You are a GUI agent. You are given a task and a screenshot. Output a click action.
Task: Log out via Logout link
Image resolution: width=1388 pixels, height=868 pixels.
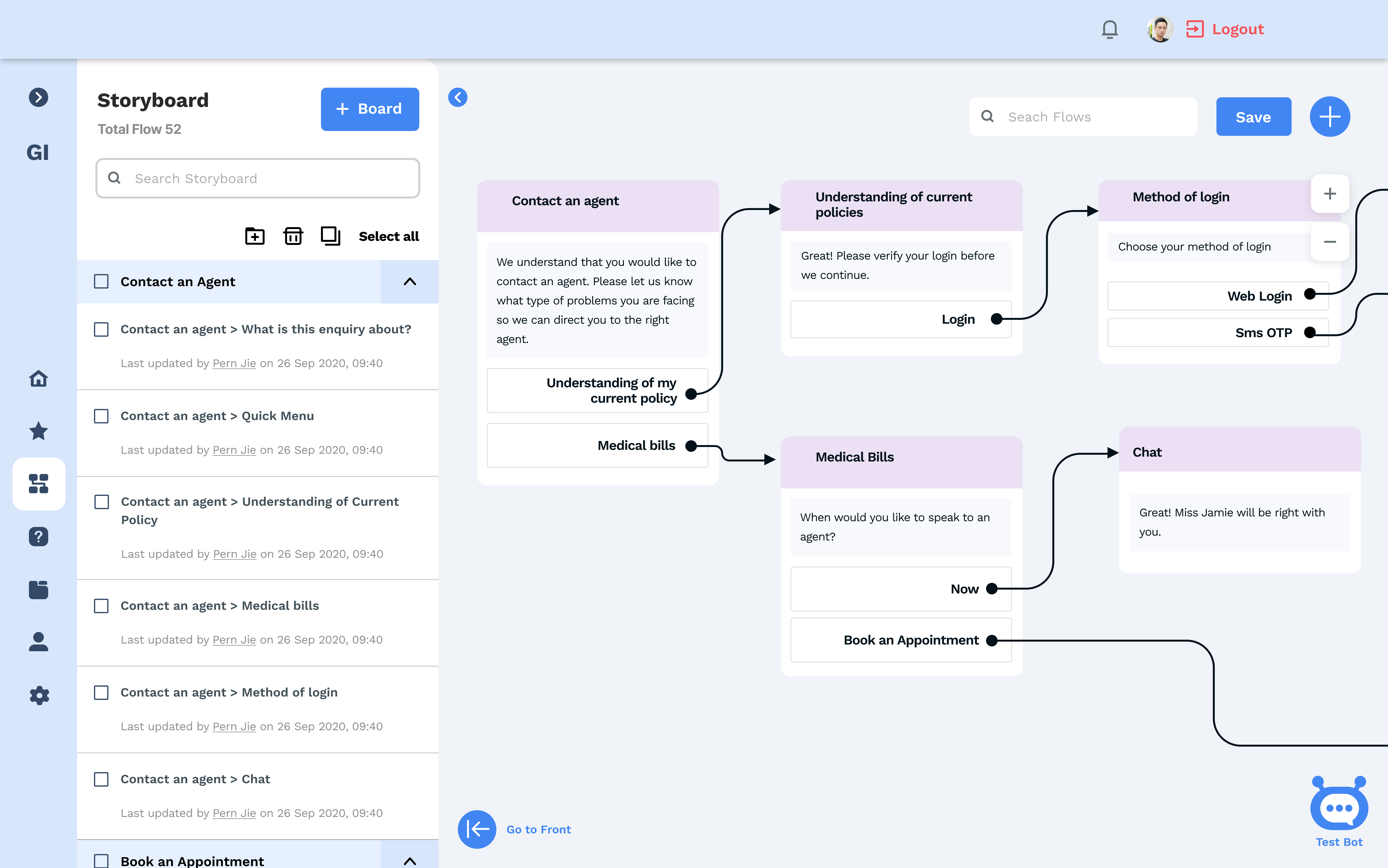click(1238, 29)
